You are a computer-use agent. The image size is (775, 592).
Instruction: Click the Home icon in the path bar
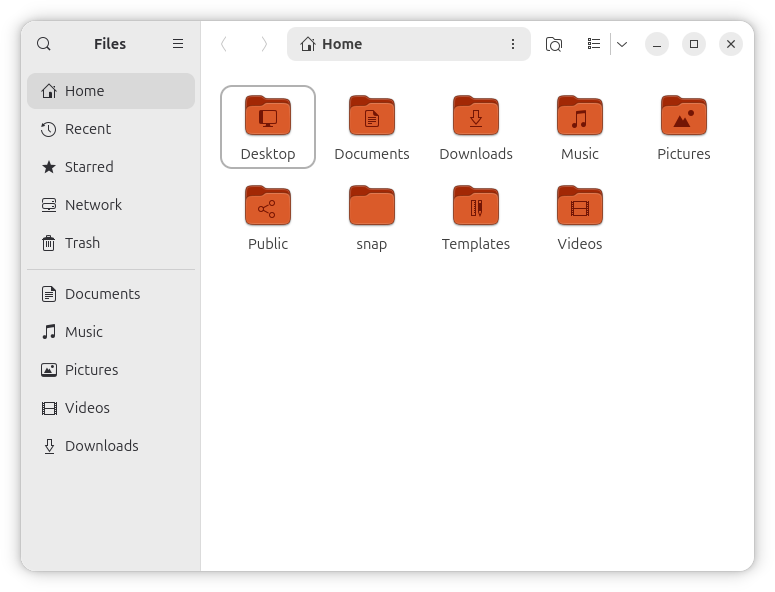(x=308, y=44)
